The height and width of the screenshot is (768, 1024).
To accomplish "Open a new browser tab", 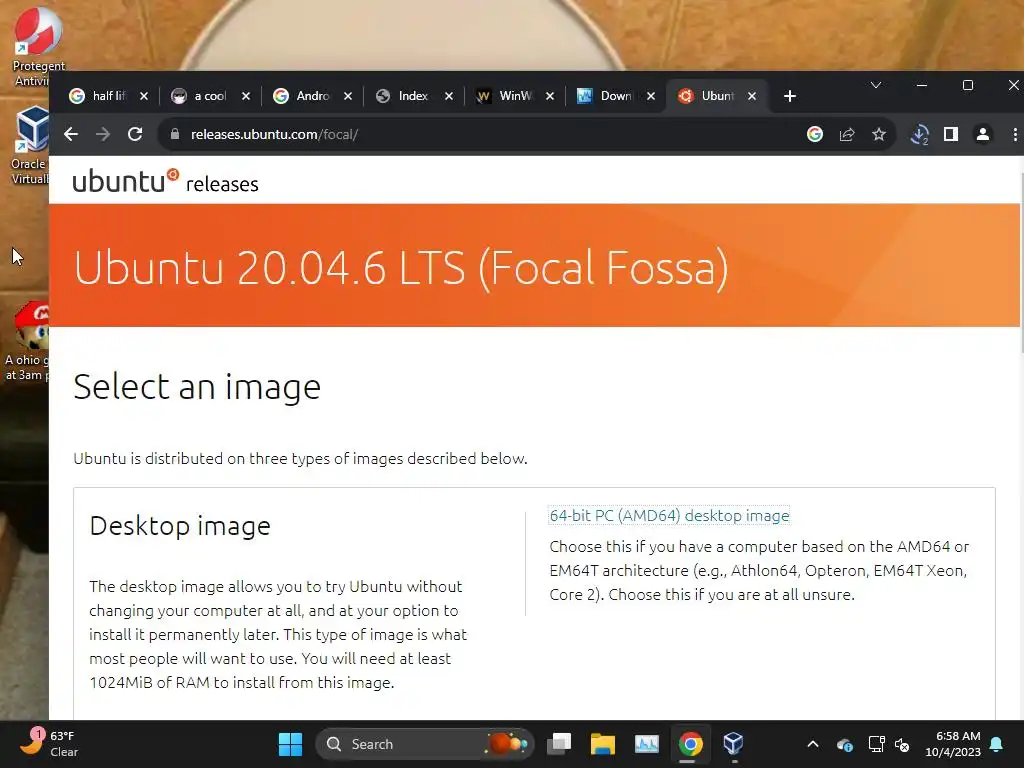I will point(790,96).
